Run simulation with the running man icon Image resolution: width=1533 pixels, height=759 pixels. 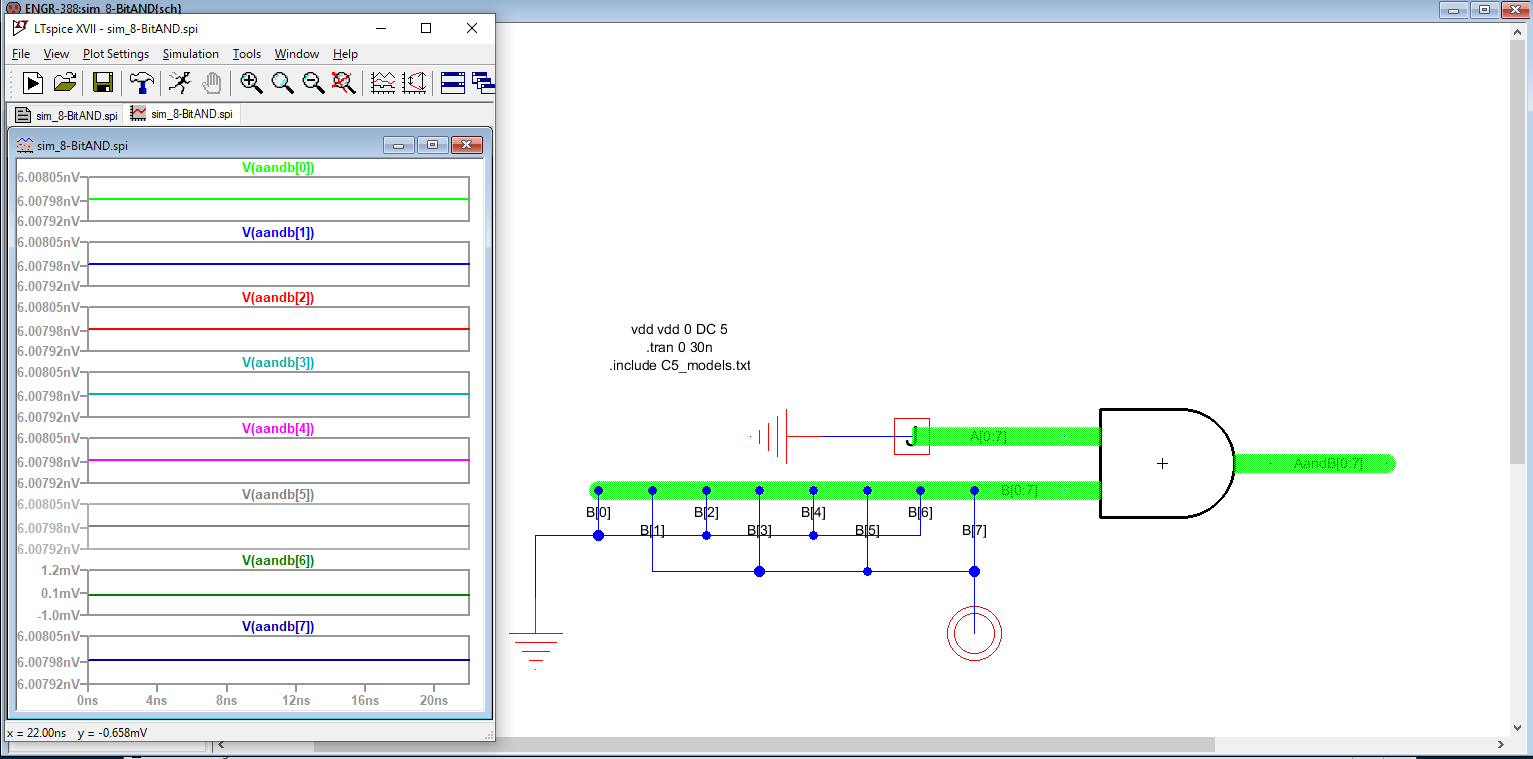180,83
